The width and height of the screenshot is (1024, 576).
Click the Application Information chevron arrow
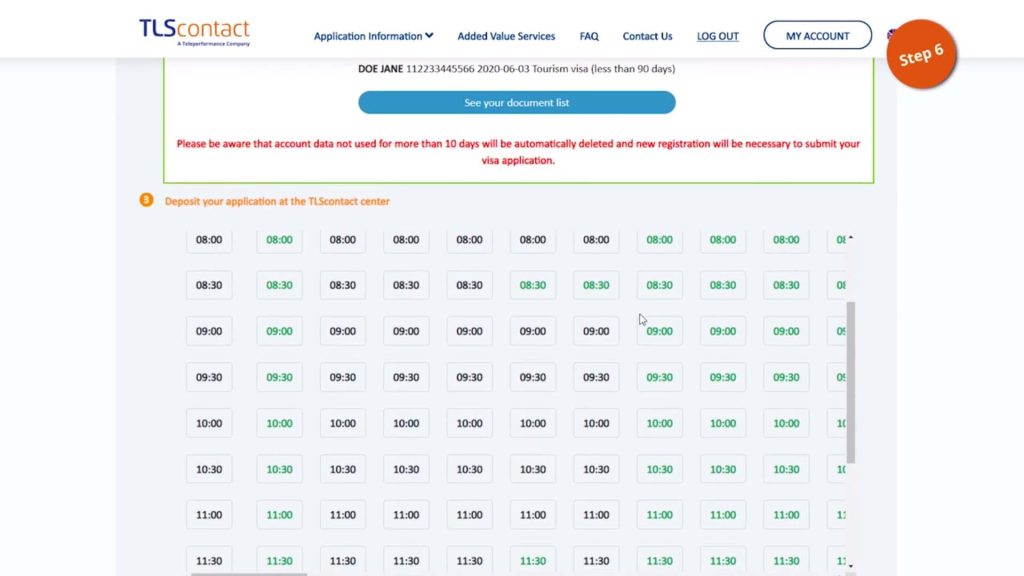429,36
